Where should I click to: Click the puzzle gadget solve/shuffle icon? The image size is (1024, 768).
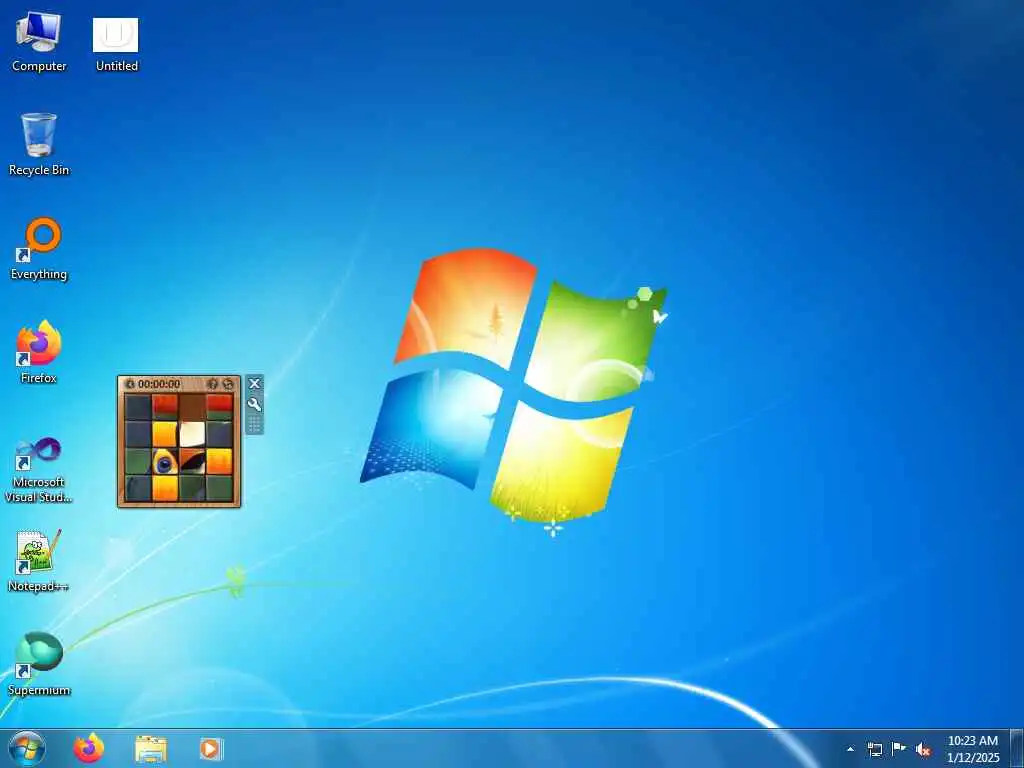[228, 384]
